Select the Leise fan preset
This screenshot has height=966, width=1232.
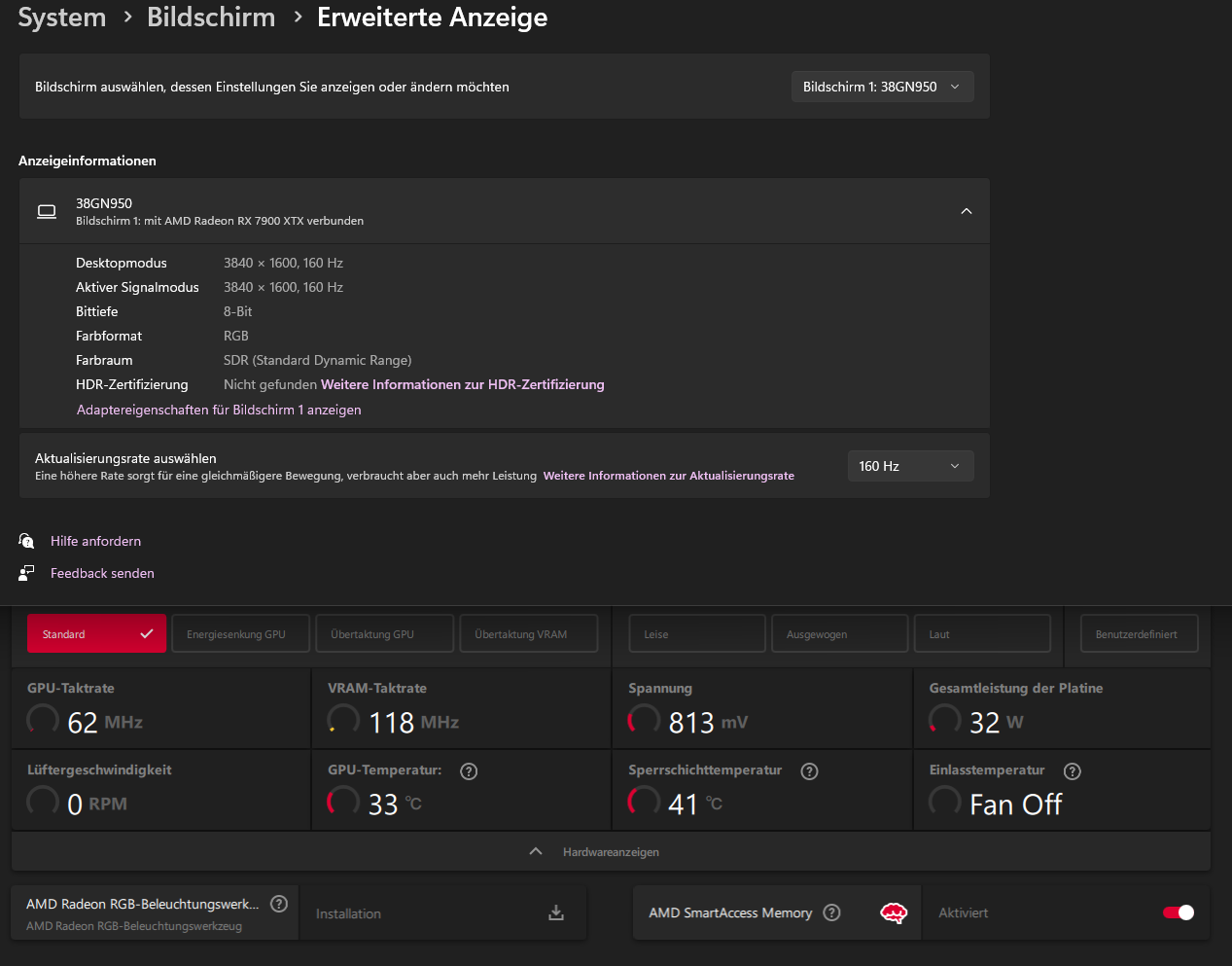[x=697, y=633]
